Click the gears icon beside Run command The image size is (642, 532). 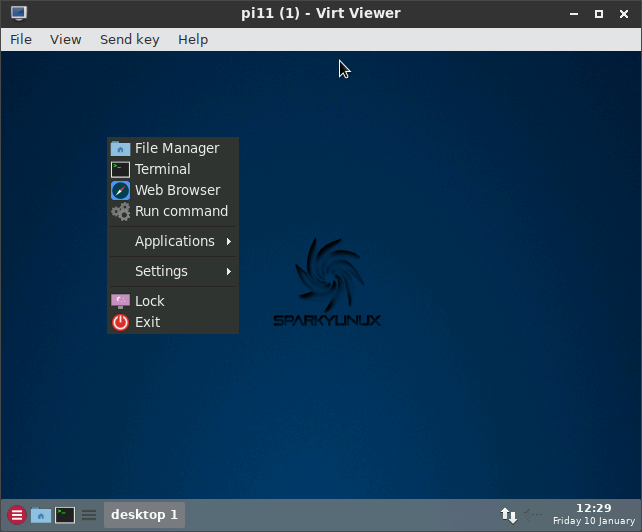(x=120, y=212)
